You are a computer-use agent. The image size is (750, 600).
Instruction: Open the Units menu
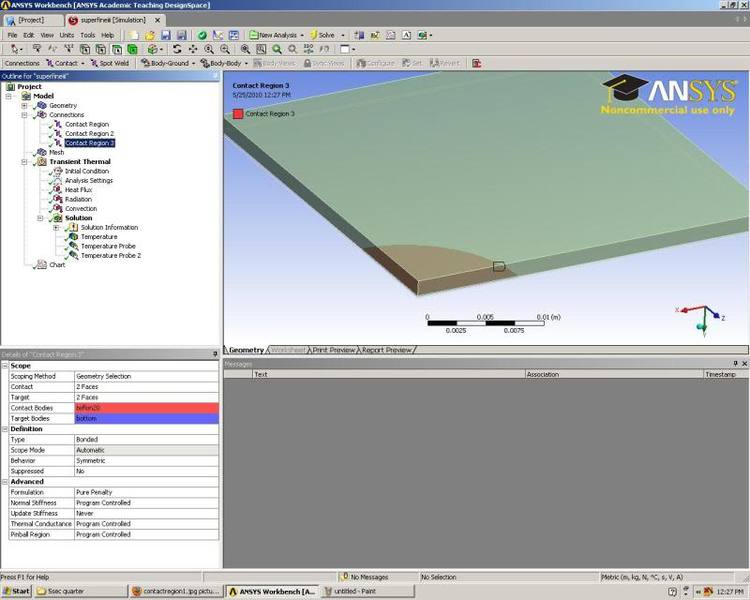[67, 35]
